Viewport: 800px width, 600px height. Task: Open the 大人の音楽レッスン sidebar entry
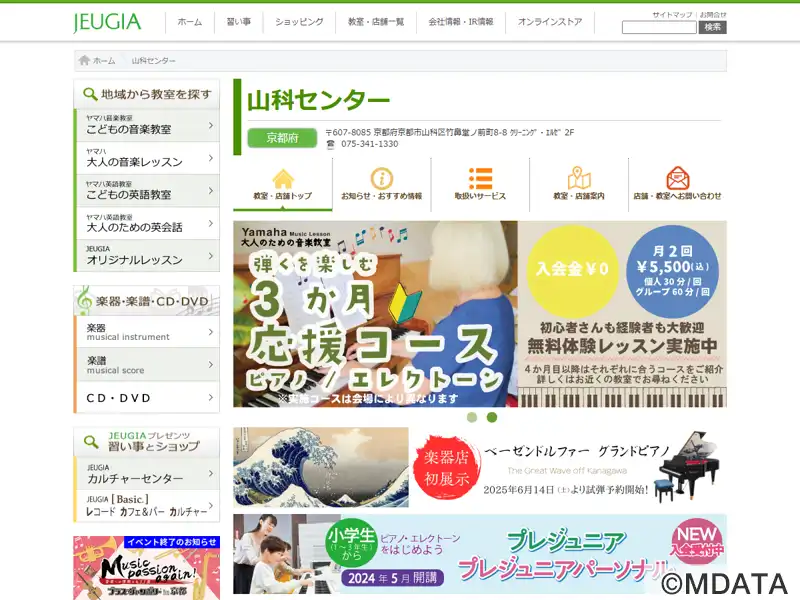147,158
